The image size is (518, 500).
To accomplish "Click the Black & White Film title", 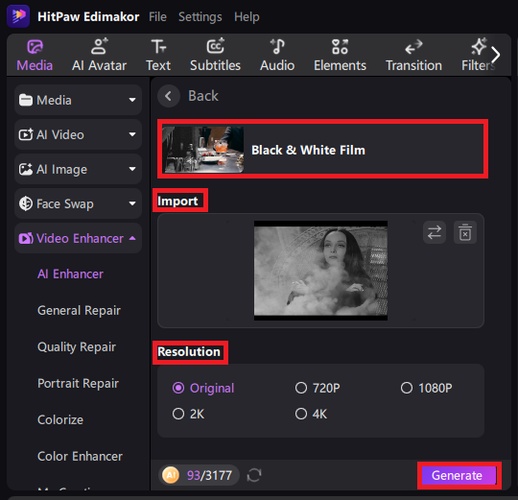I will pos(308,150).
